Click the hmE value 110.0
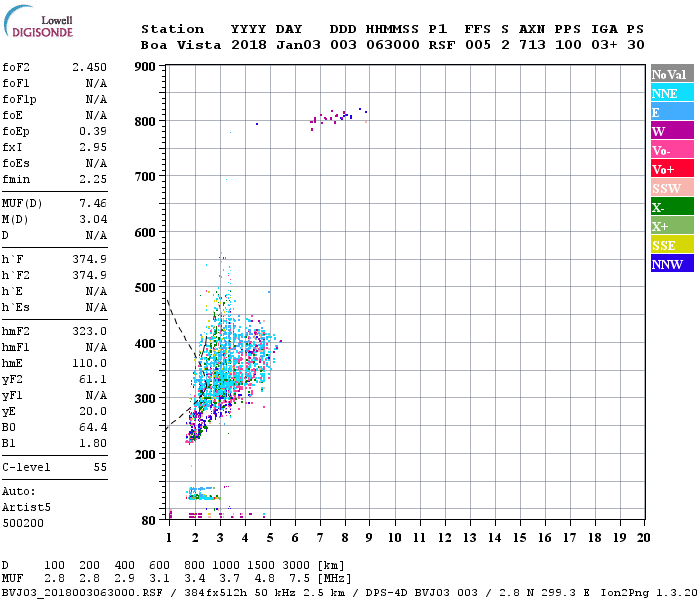The width and height of the screenshot is (700, 600). point(89,363)
